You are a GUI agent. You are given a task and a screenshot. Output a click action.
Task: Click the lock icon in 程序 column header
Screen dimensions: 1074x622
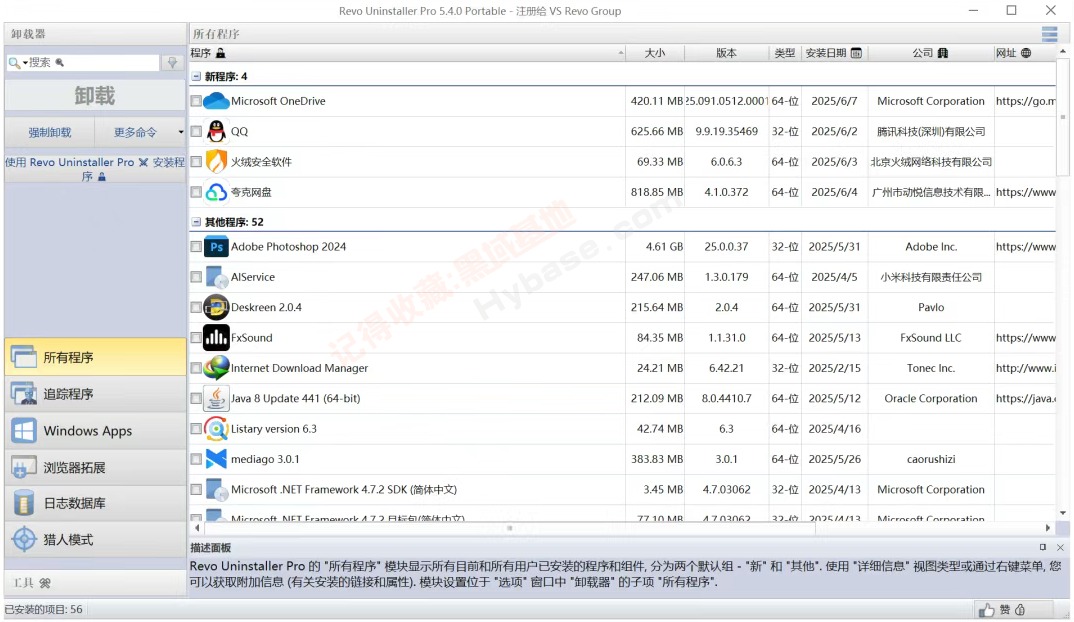pos(220,53)
